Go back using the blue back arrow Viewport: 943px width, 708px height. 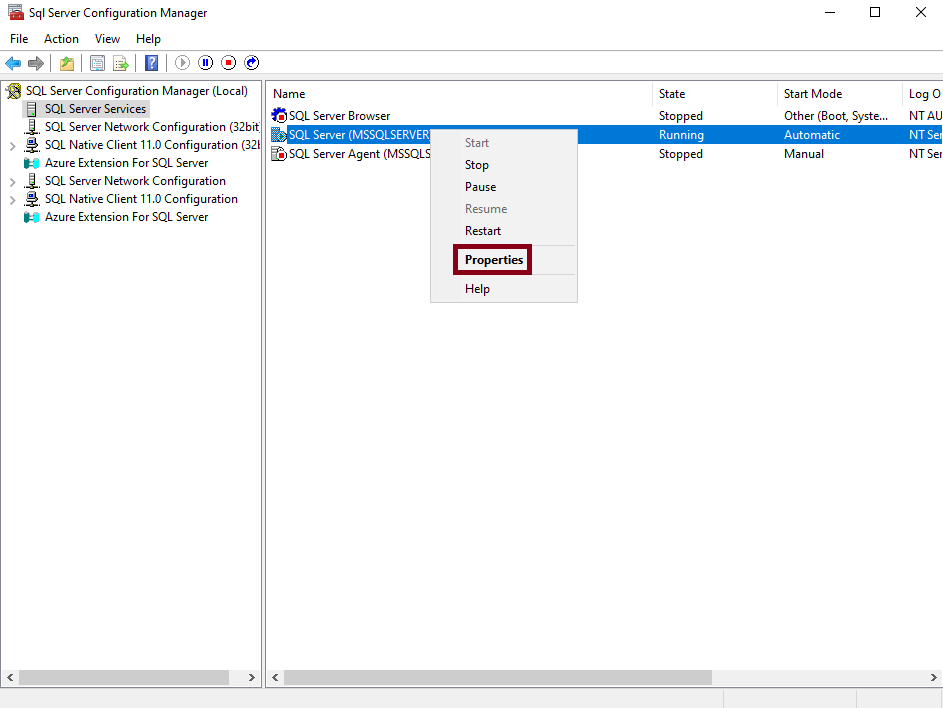pos(13,63)
